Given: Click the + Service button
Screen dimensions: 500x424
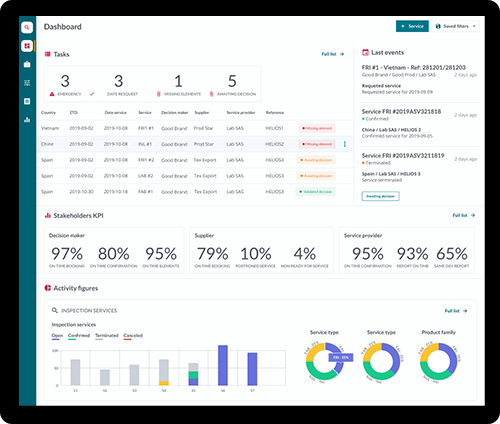Looking at the screenshot, I should (x=412, y=26).
